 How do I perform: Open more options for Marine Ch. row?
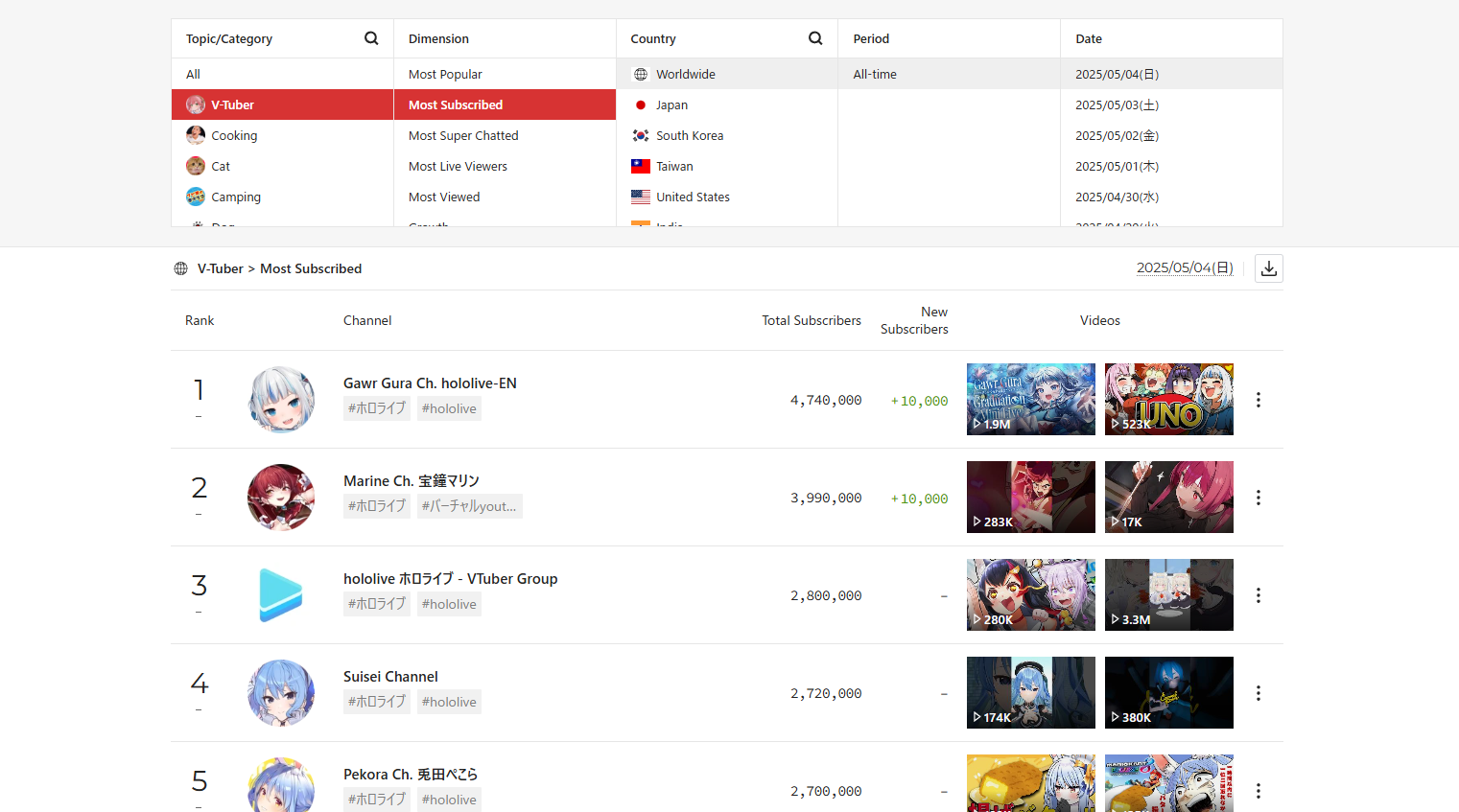1259,498
